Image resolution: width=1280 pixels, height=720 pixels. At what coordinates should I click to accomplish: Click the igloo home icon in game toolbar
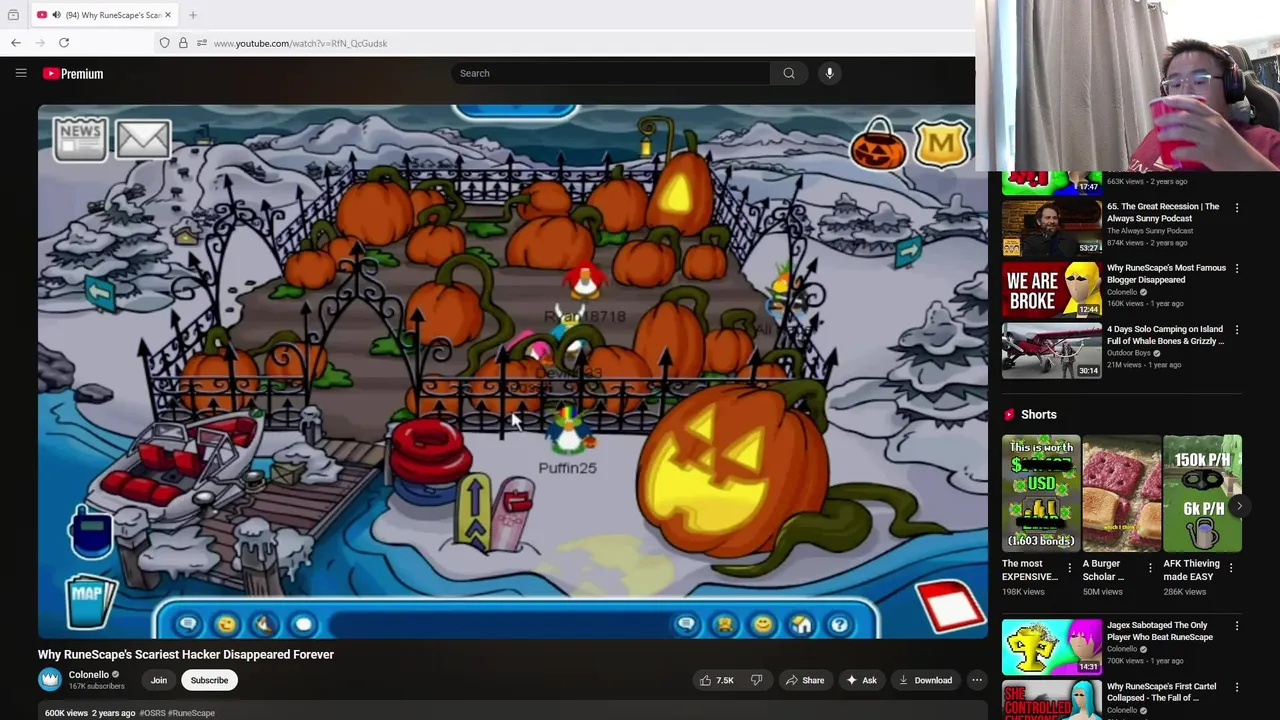coord(801,625)
